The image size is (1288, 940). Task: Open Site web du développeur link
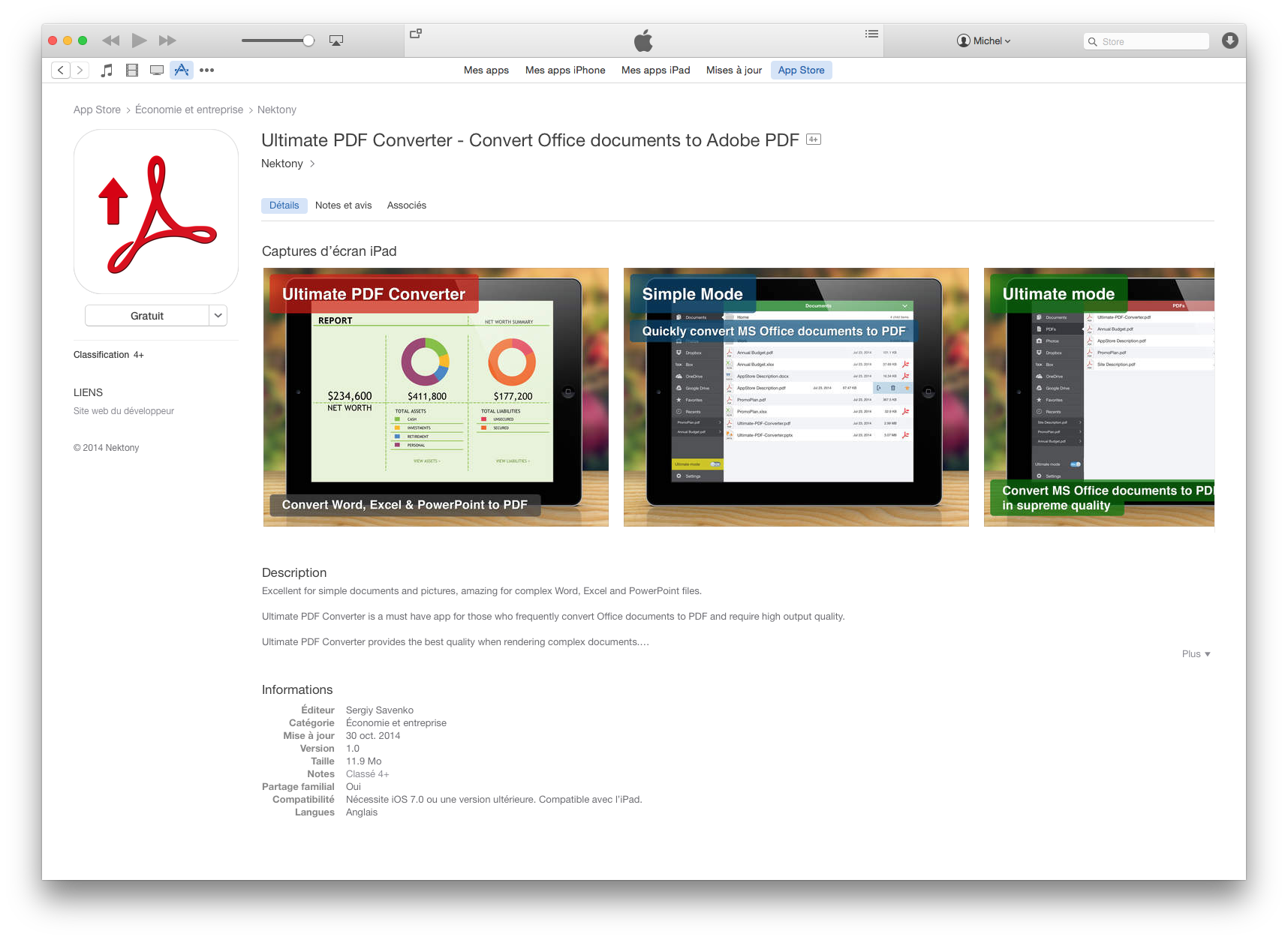124,411
